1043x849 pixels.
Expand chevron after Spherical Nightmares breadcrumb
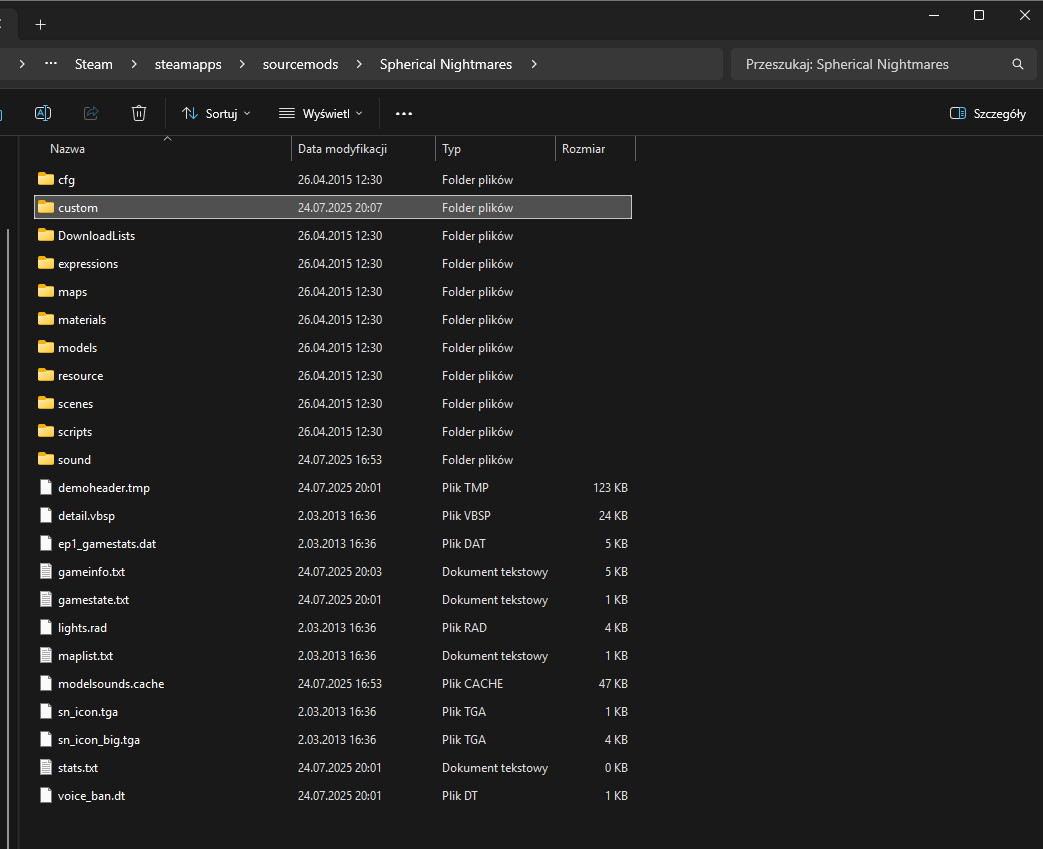(534, 64)
